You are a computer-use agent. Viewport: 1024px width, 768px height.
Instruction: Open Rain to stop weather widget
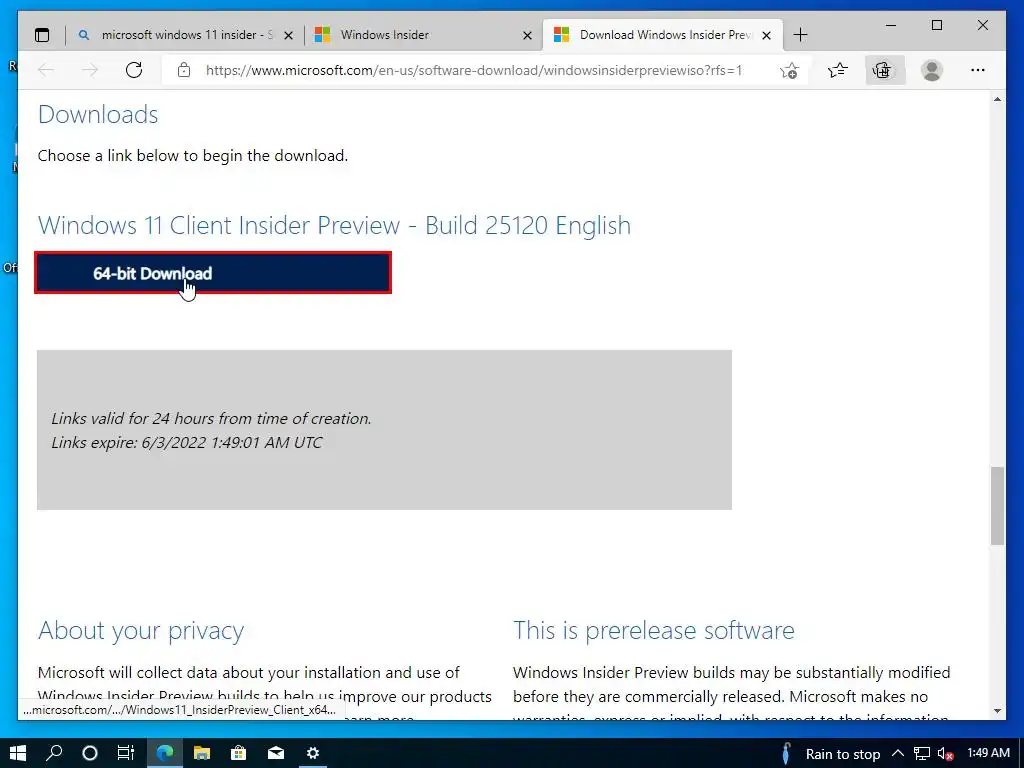(x=829, y=754)
